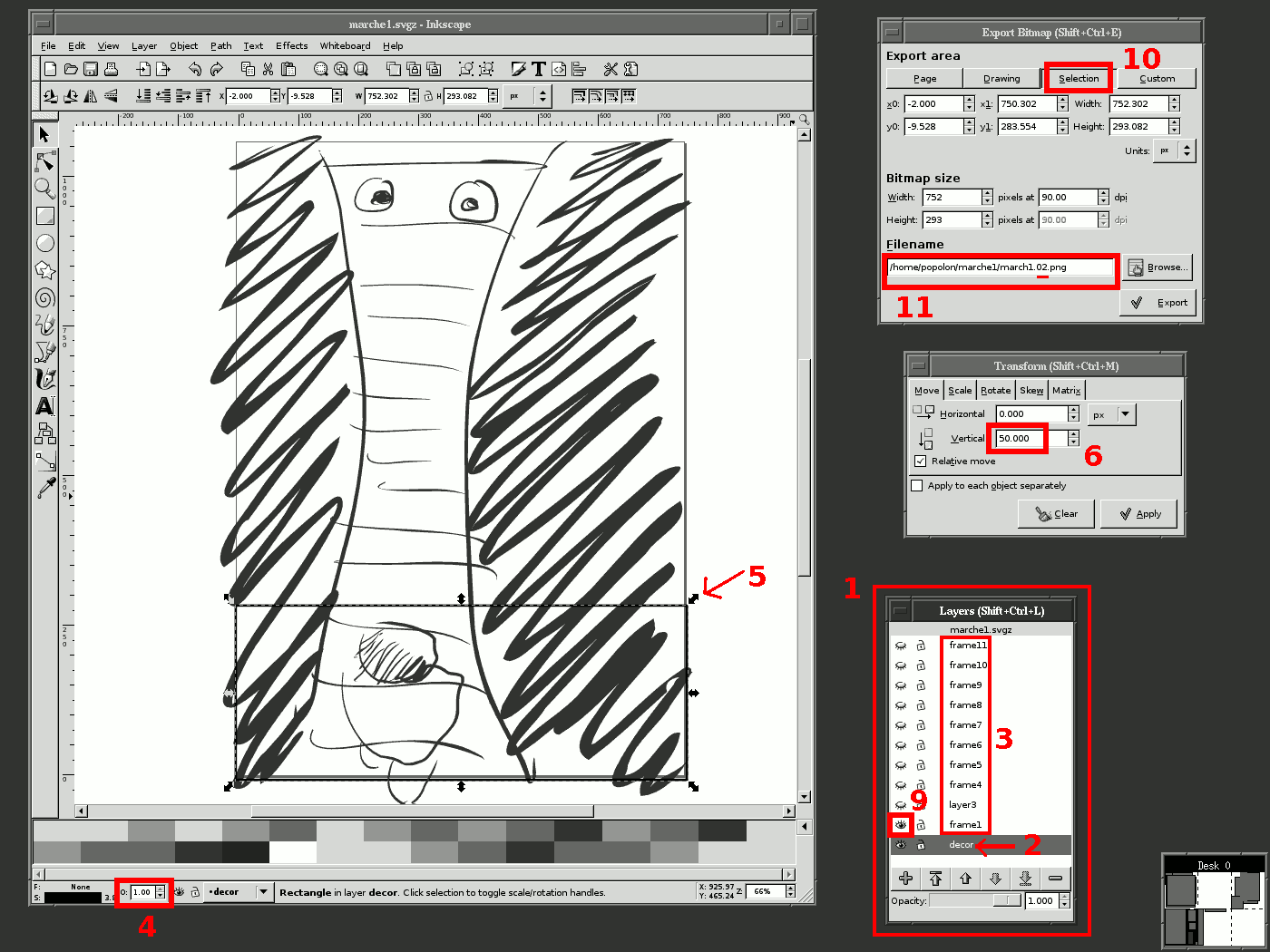Select the calligraphy pen tool

click(44, 379)
